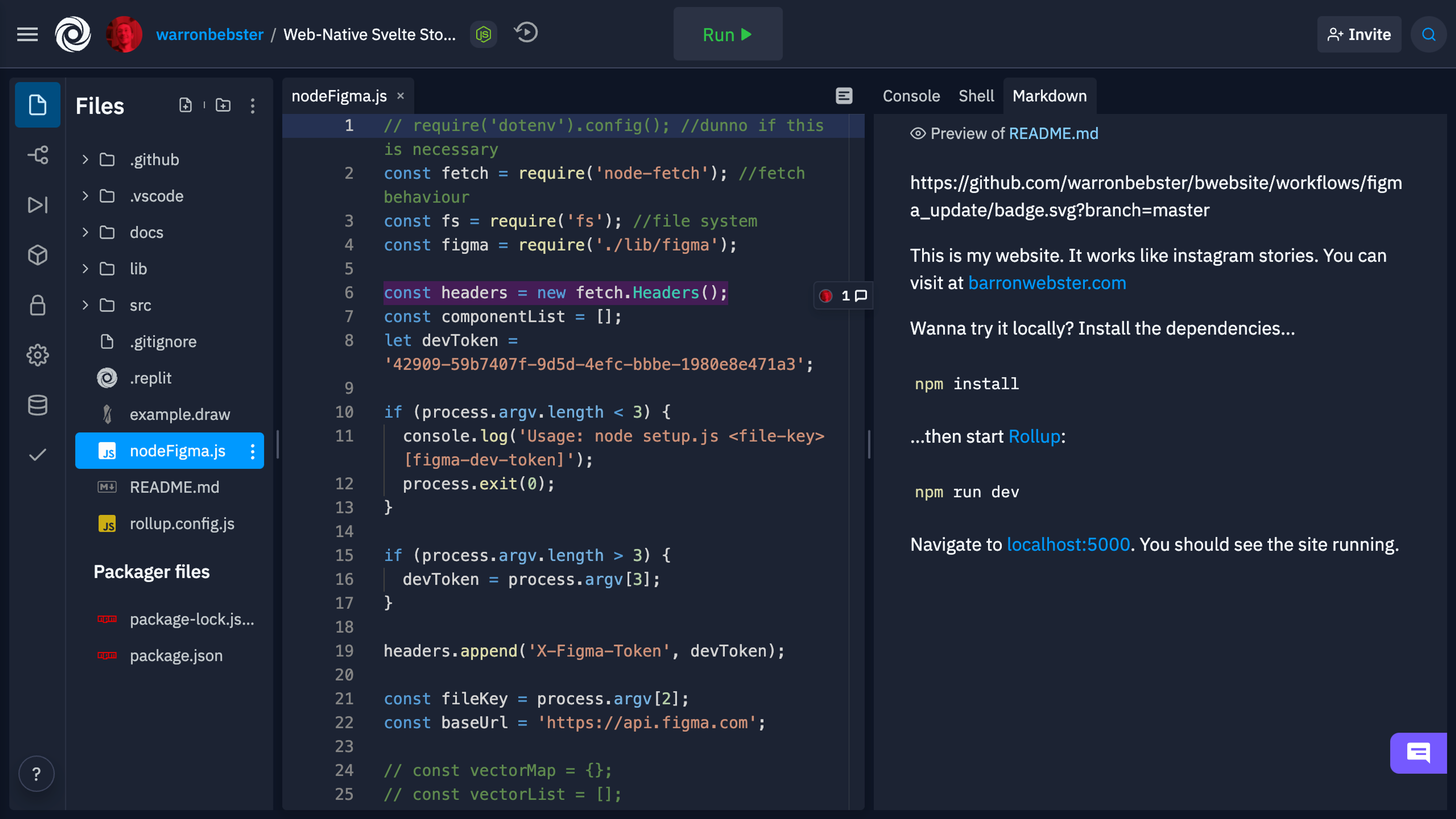The width and height of the screenshot is (1456, 819).
Task: Toggle the hamburger sidebar menu
Action: (x=27, y=35)
